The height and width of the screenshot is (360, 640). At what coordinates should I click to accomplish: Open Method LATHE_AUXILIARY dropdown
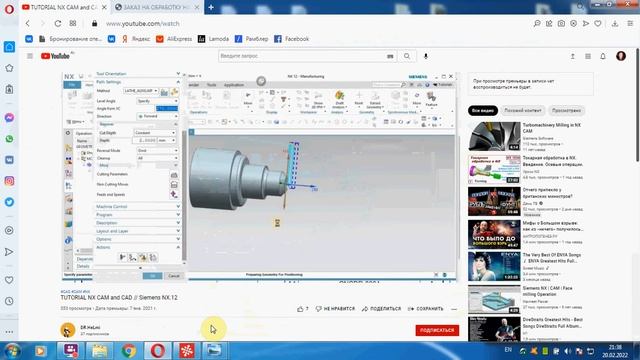[x=141, y=91]
